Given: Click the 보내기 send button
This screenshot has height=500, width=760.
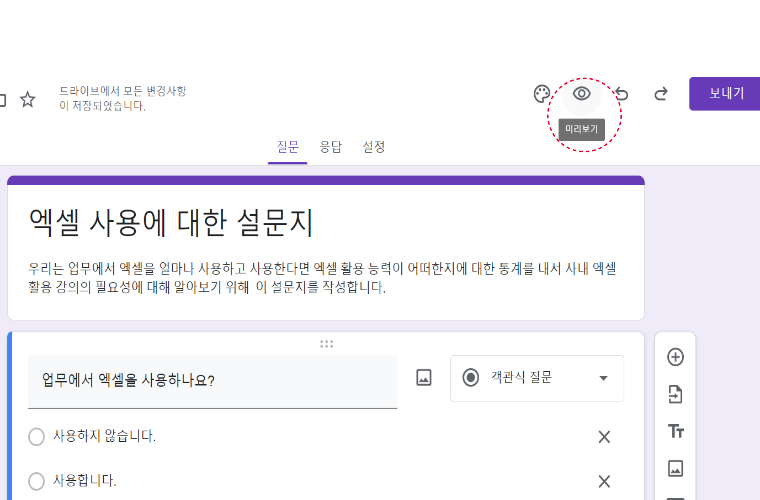Looking at the screenshot, I should click(725, 94).
